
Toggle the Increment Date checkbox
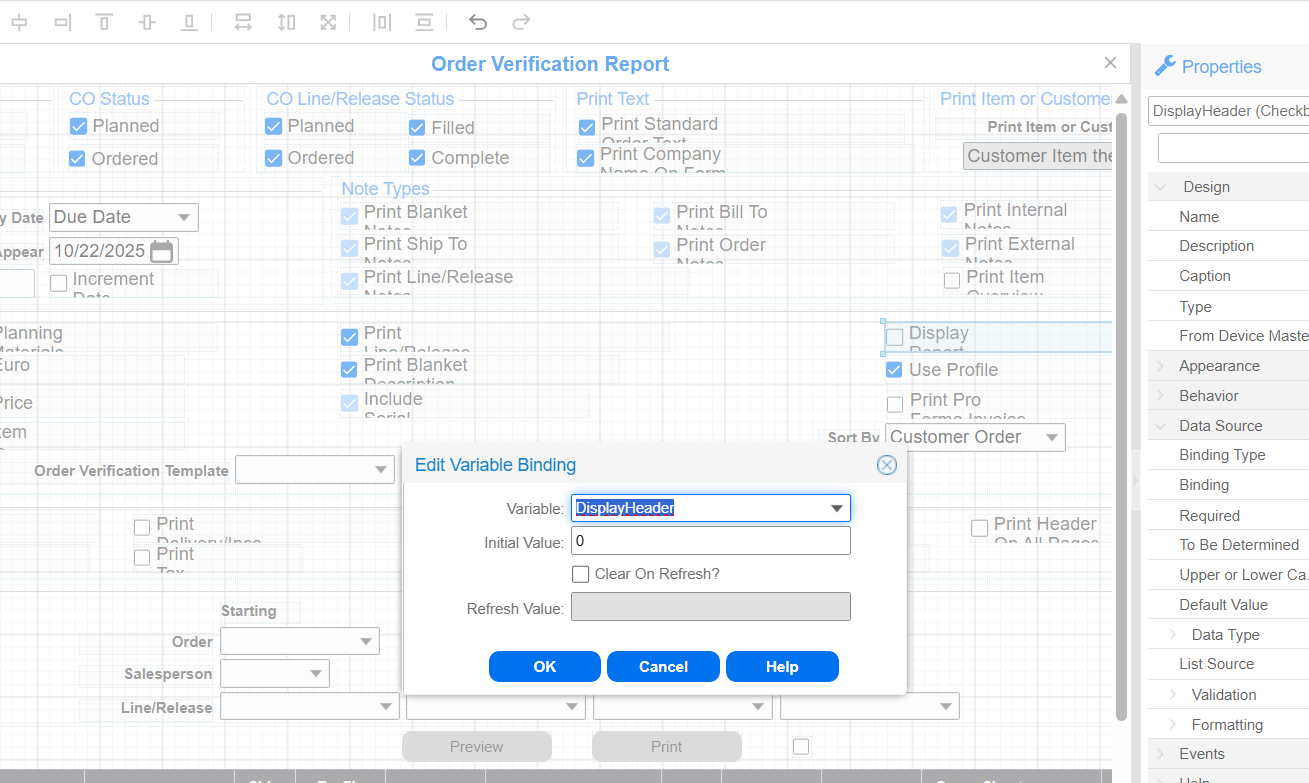coord(59,283)
